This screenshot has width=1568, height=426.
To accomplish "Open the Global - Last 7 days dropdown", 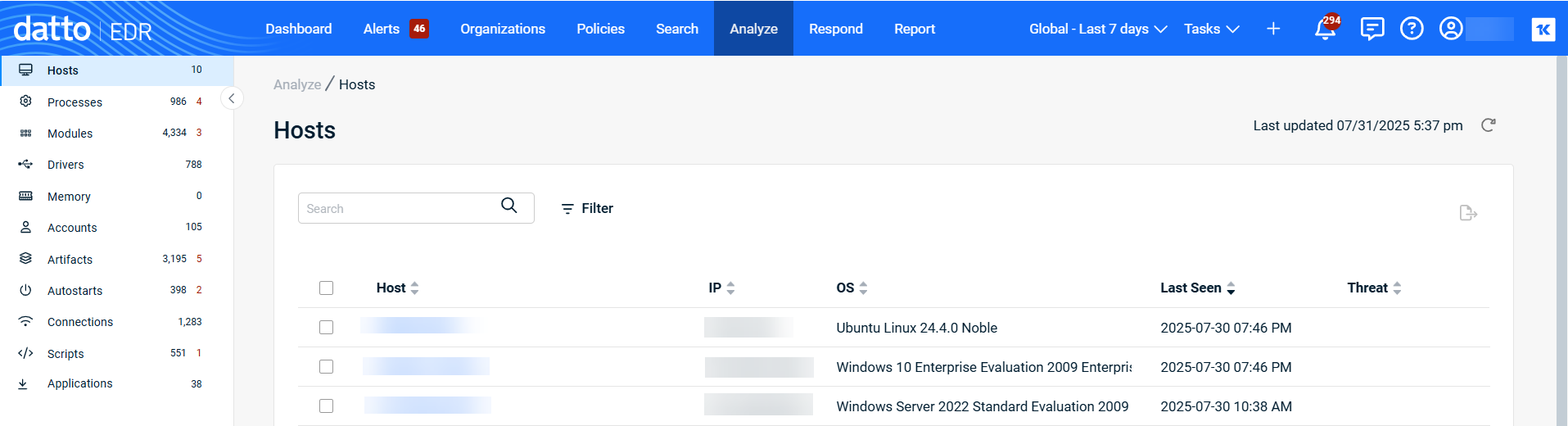I will 1097,29.
